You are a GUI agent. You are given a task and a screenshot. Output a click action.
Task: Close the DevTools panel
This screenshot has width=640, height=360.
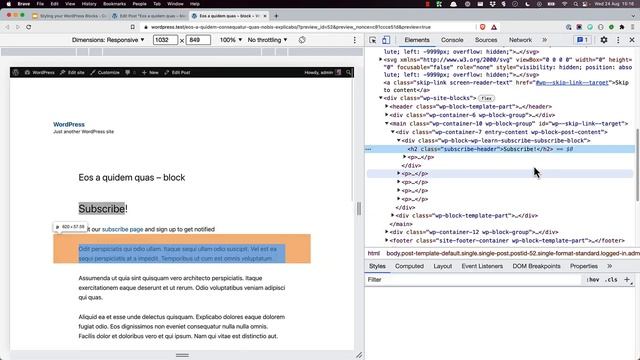click(x=632, y=40)
